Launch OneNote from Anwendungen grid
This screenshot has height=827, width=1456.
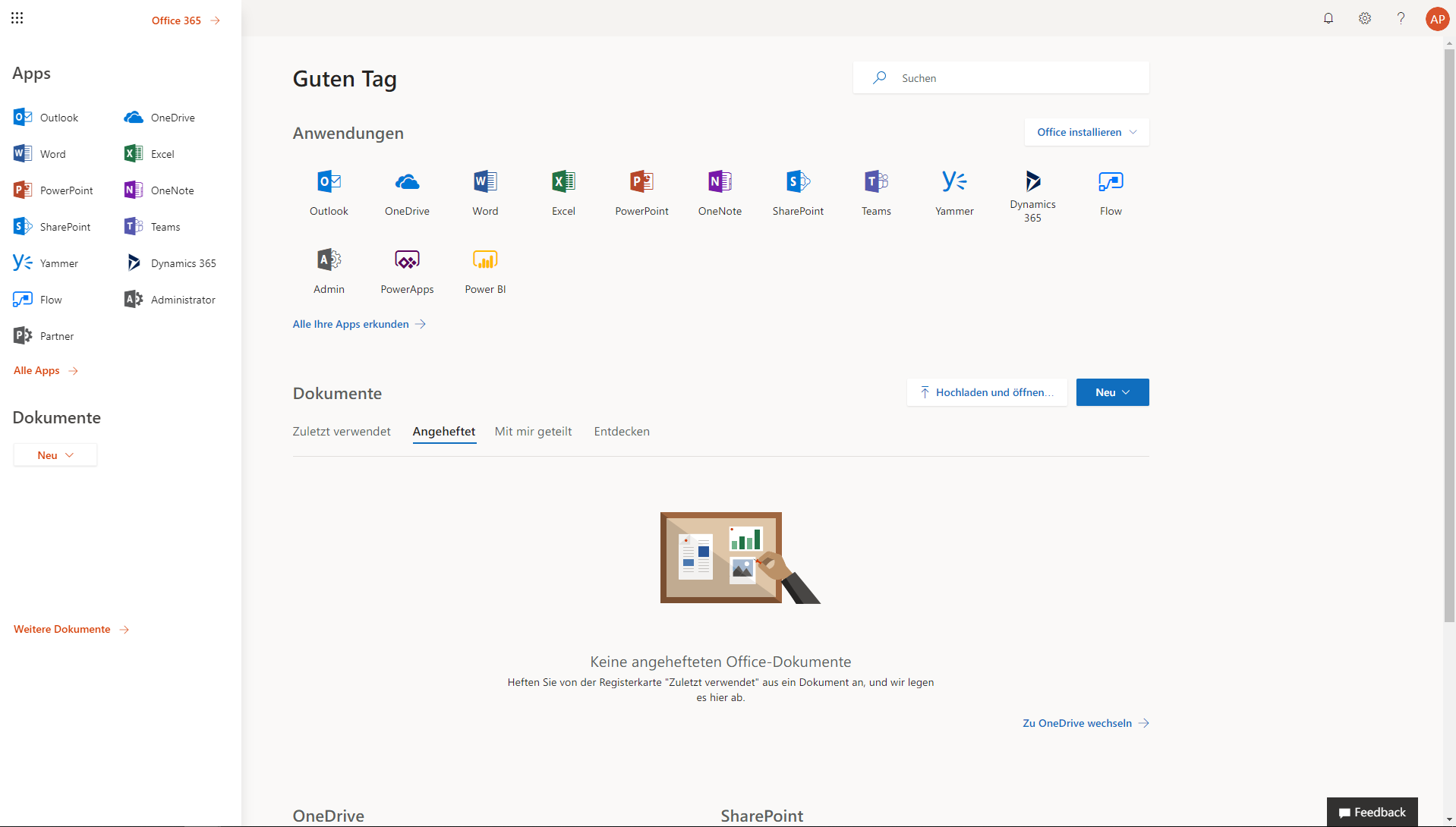point(720,193)
